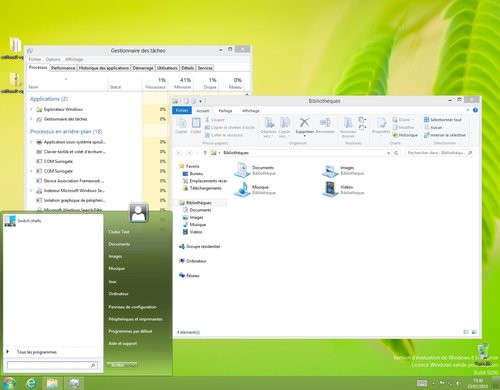Screen dimensions: 500x390
Task: Expand the Application sous-système spouleur row
Action: coord(32,142)
